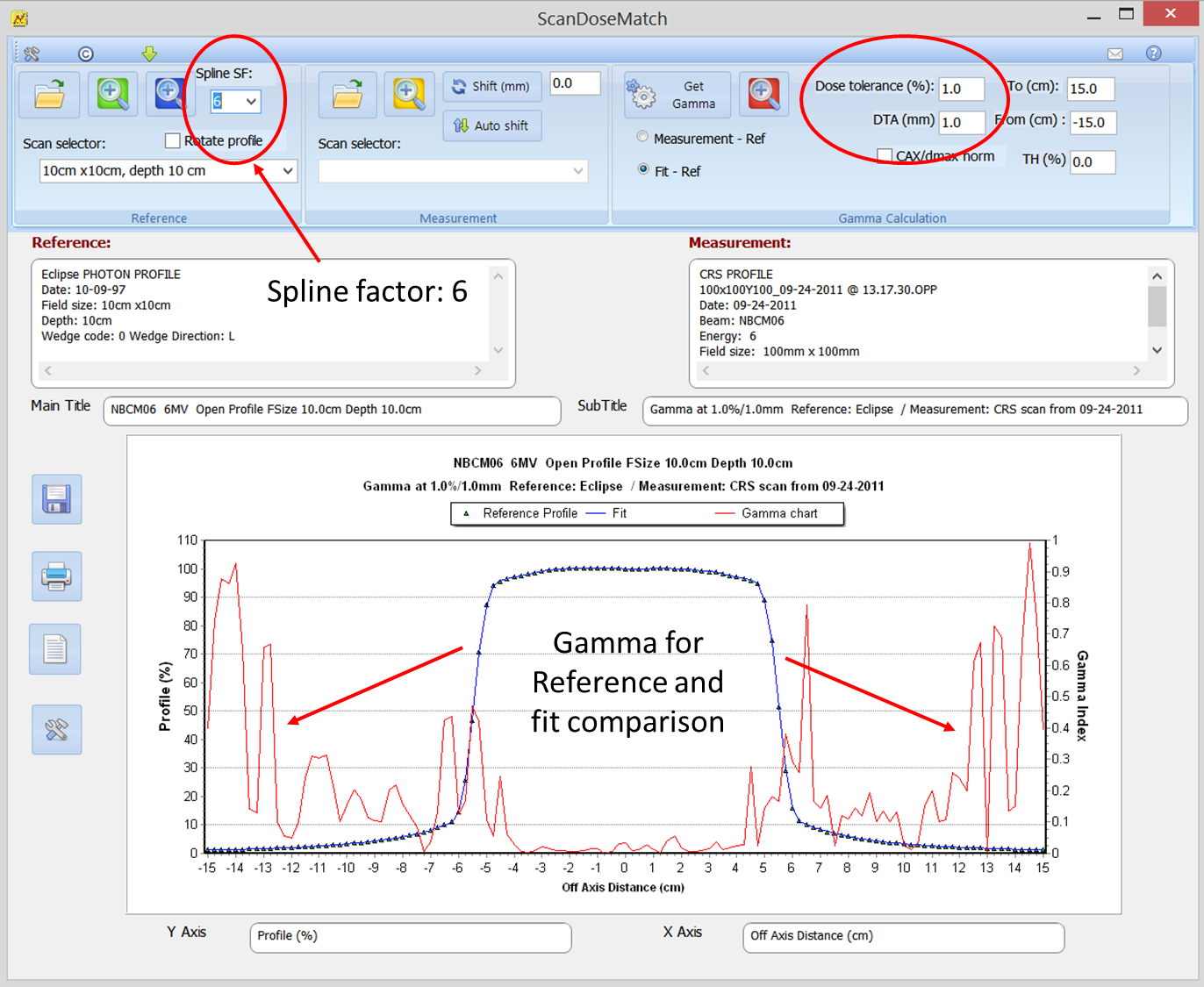Print the chart with printer icon

click(x=57, y=576)
